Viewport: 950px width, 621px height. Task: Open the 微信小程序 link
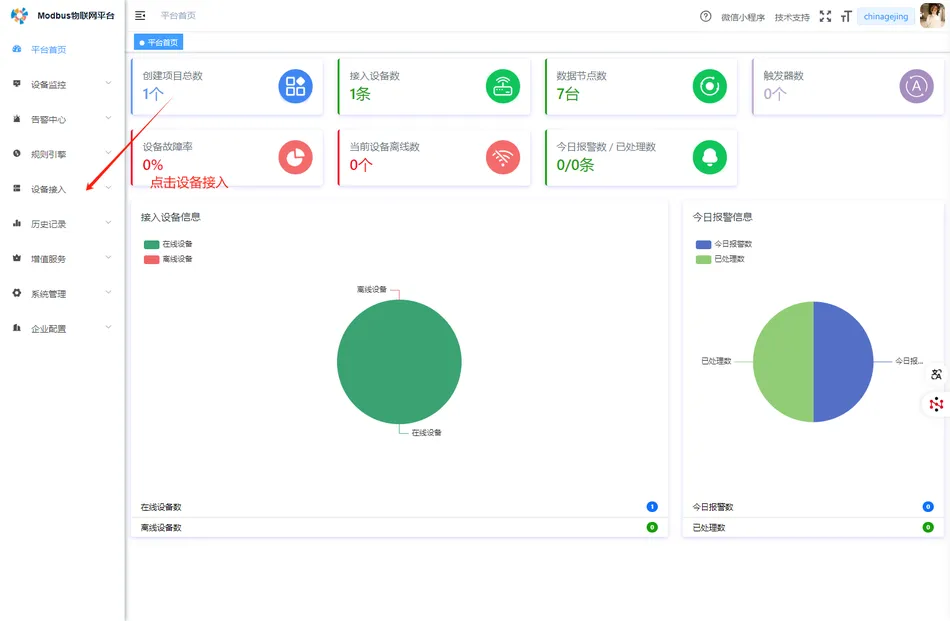tap(743, 17)
